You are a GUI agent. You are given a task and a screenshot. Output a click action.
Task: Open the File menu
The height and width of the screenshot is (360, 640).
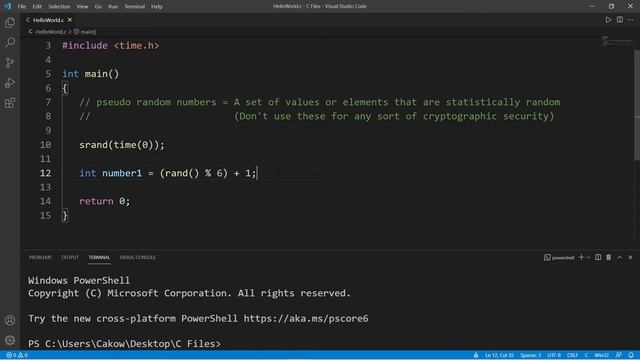point(22,7)
